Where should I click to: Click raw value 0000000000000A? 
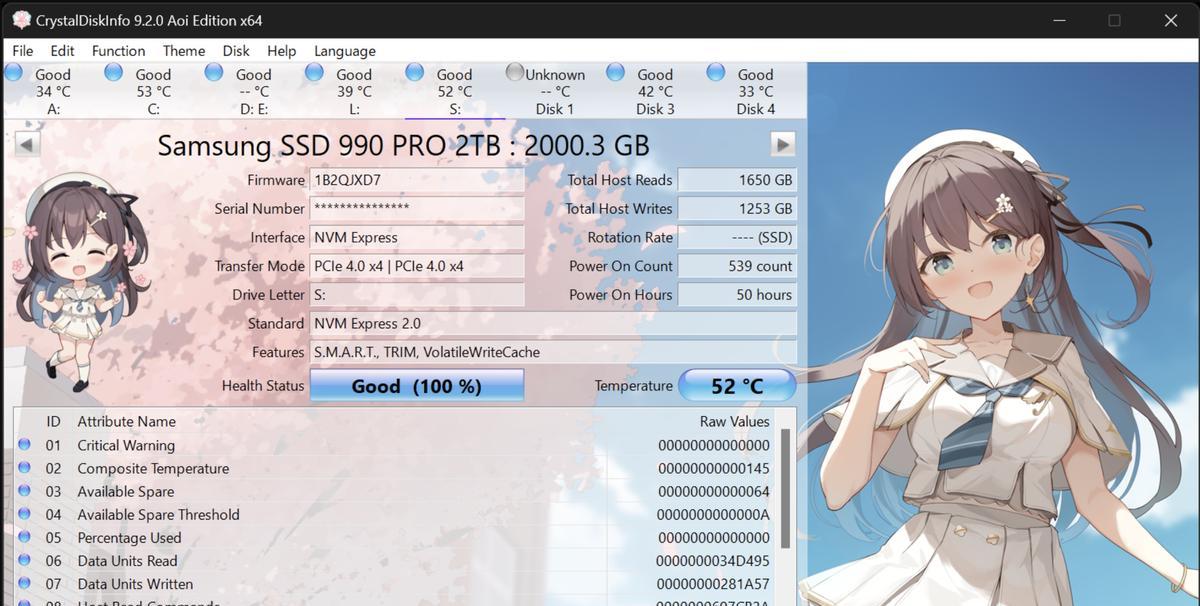pos(714,514)
